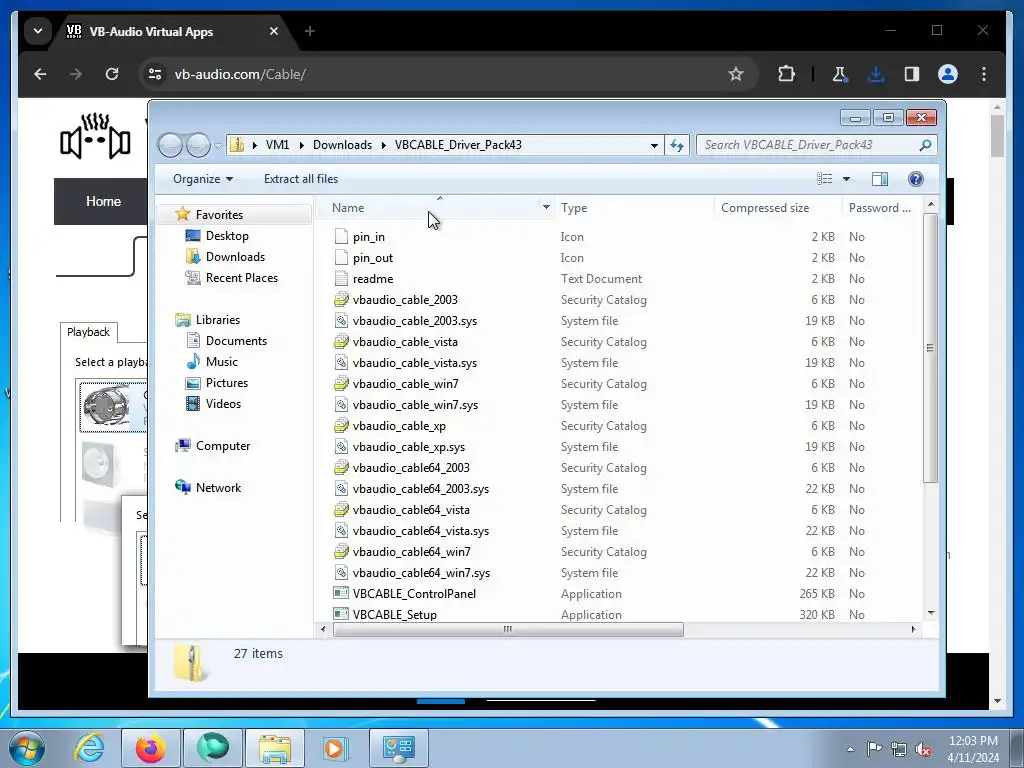Viewport: 1024px width, 768px height.
Task: Open Recent Places in the navigation pane
Action: [242, 278]
